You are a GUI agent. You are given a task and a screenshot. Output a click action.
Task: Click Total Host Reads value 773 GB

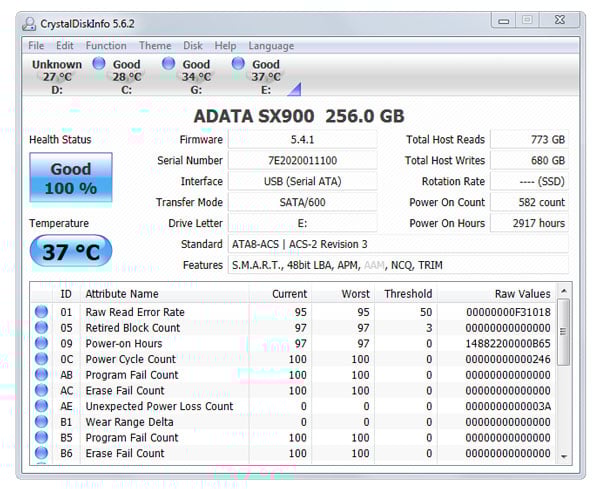(529, 139)
